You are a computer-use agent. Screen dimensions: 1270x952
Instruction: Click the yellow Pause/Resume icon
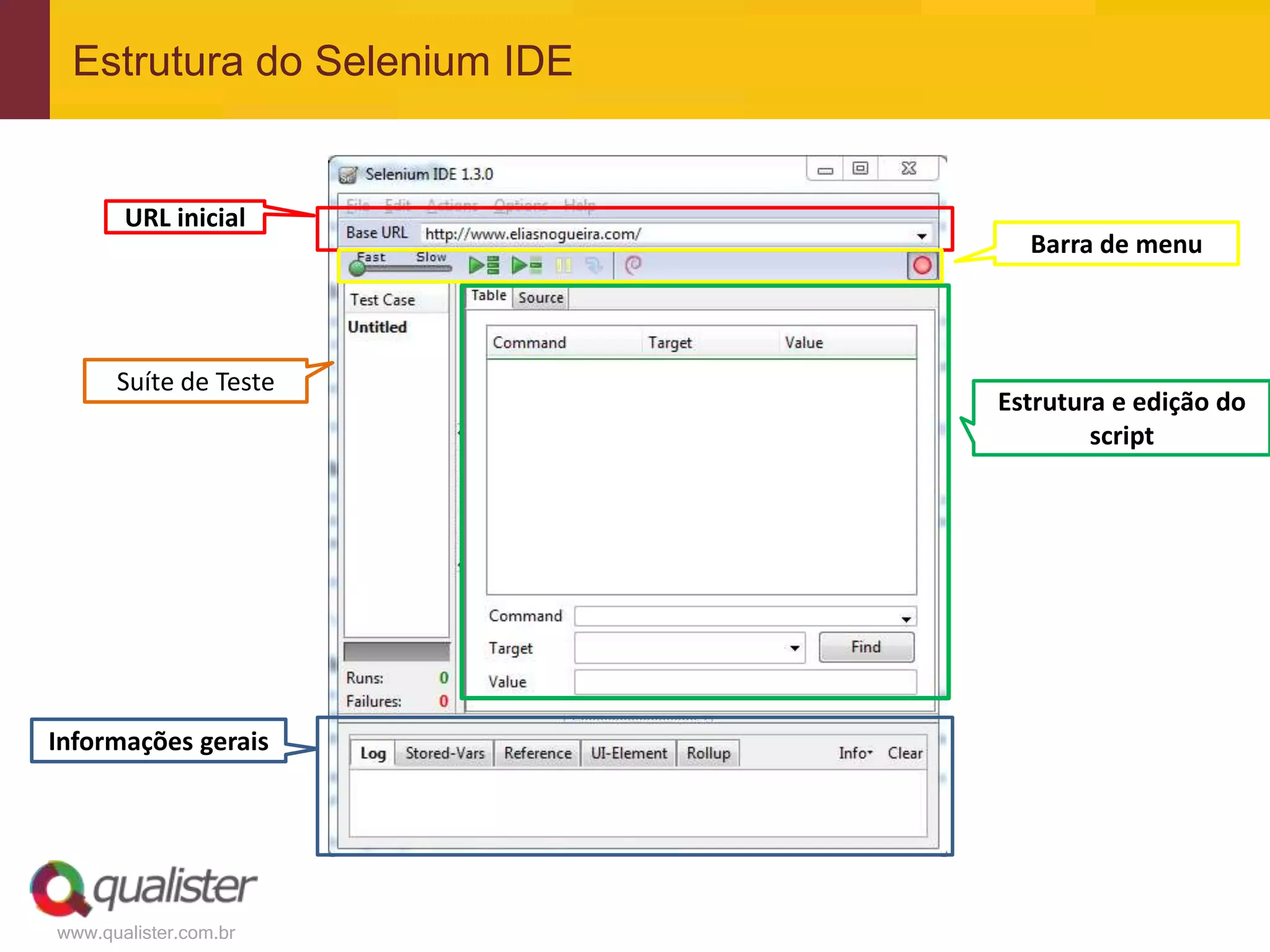564,266
